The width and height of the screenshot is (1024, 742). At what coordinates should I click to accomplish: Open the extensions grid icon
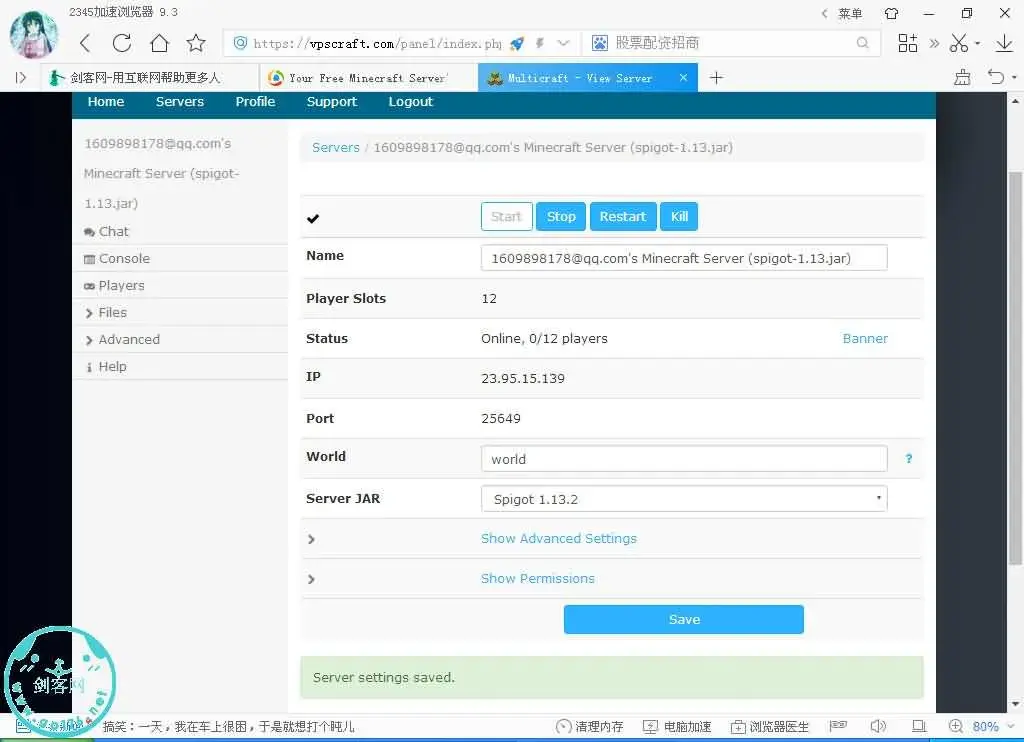coord(908,43)
